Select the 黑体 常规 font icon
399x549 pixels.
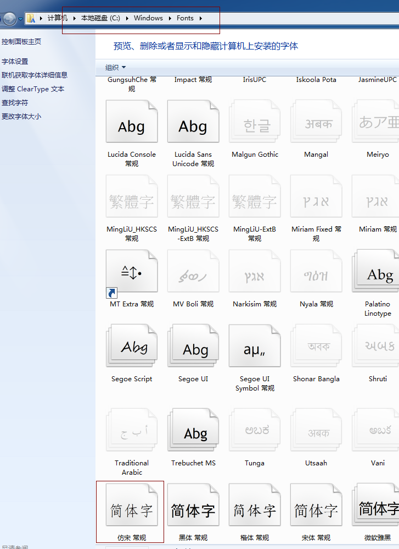193,505
